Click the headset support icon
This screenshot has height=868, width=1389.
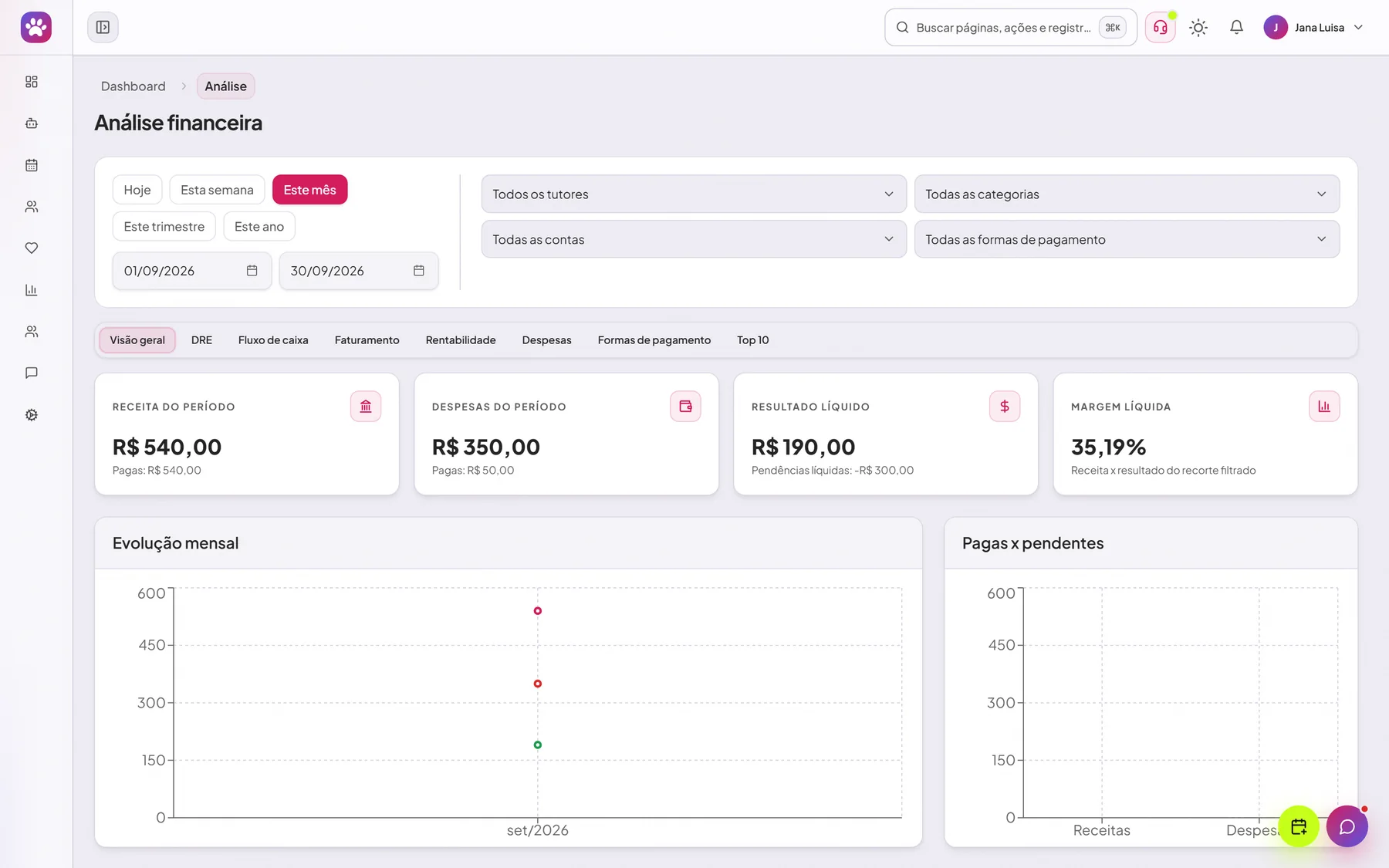pyautogui.click(x=1160, y=28)
